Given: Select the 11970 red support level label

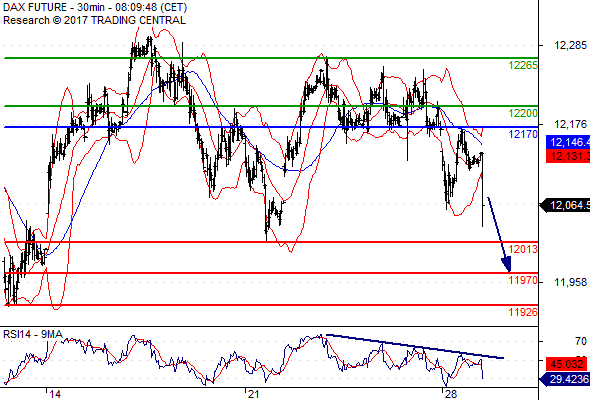Looking at the screenshot, I should 523,280.
